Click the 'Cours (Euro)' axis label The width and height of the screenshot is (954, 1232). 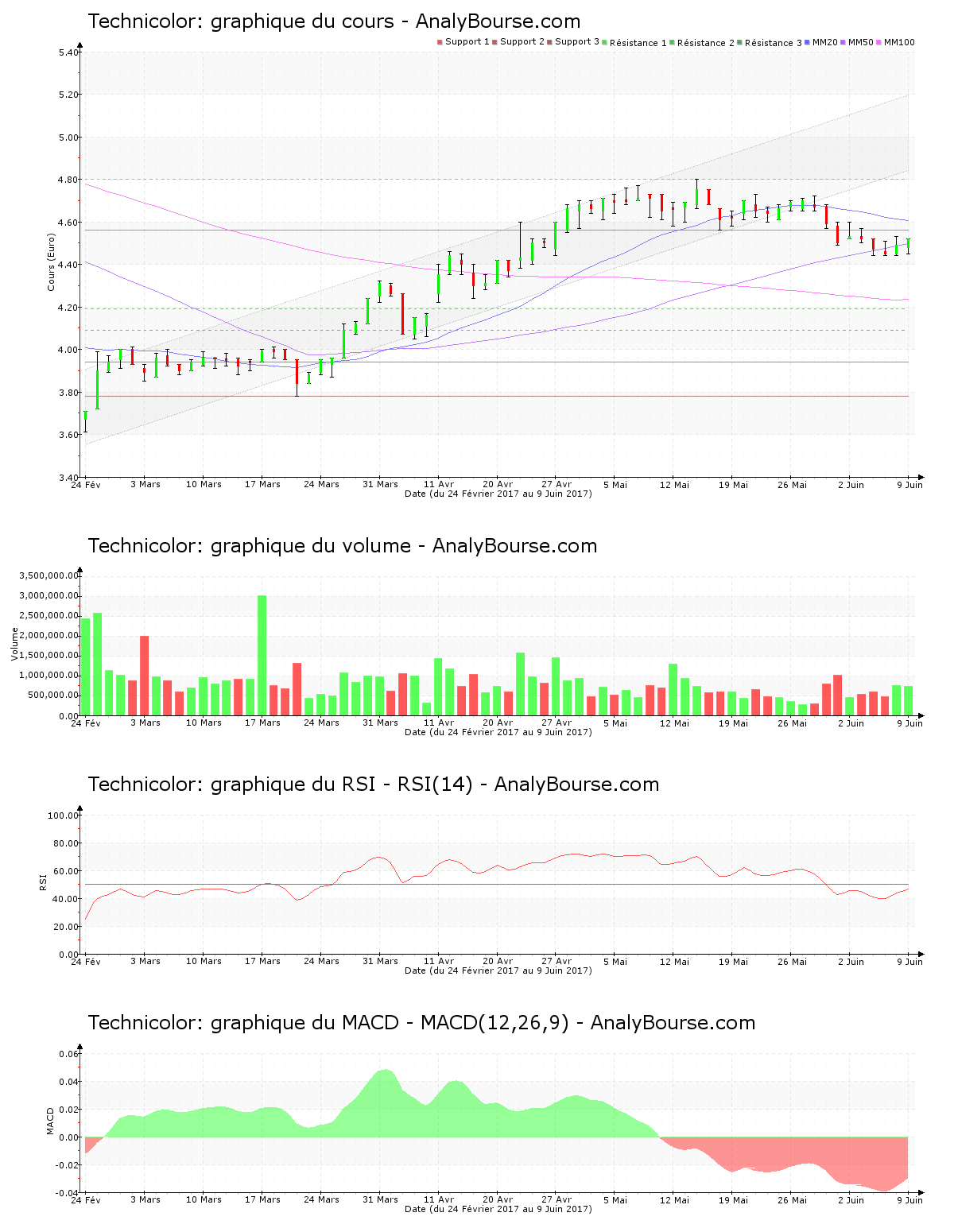[51, 262]
